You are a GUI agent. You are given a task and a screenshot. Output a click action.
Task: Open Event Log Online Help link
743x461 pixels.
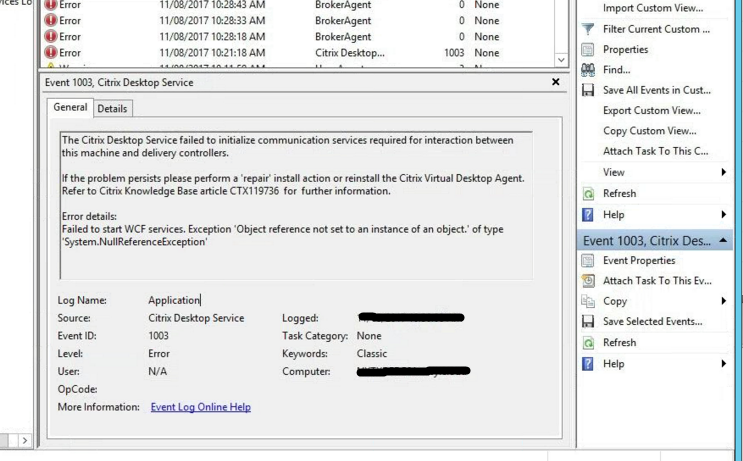pos(200,407)
